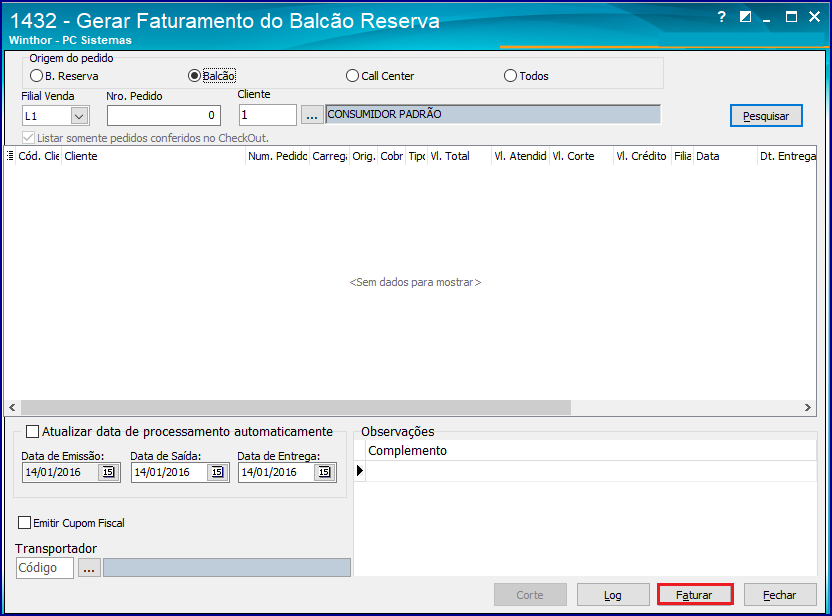Viewport: 832px width, 616px height.
Task: Sort by Vl. Total column header
Action: [x=460, y=156]
